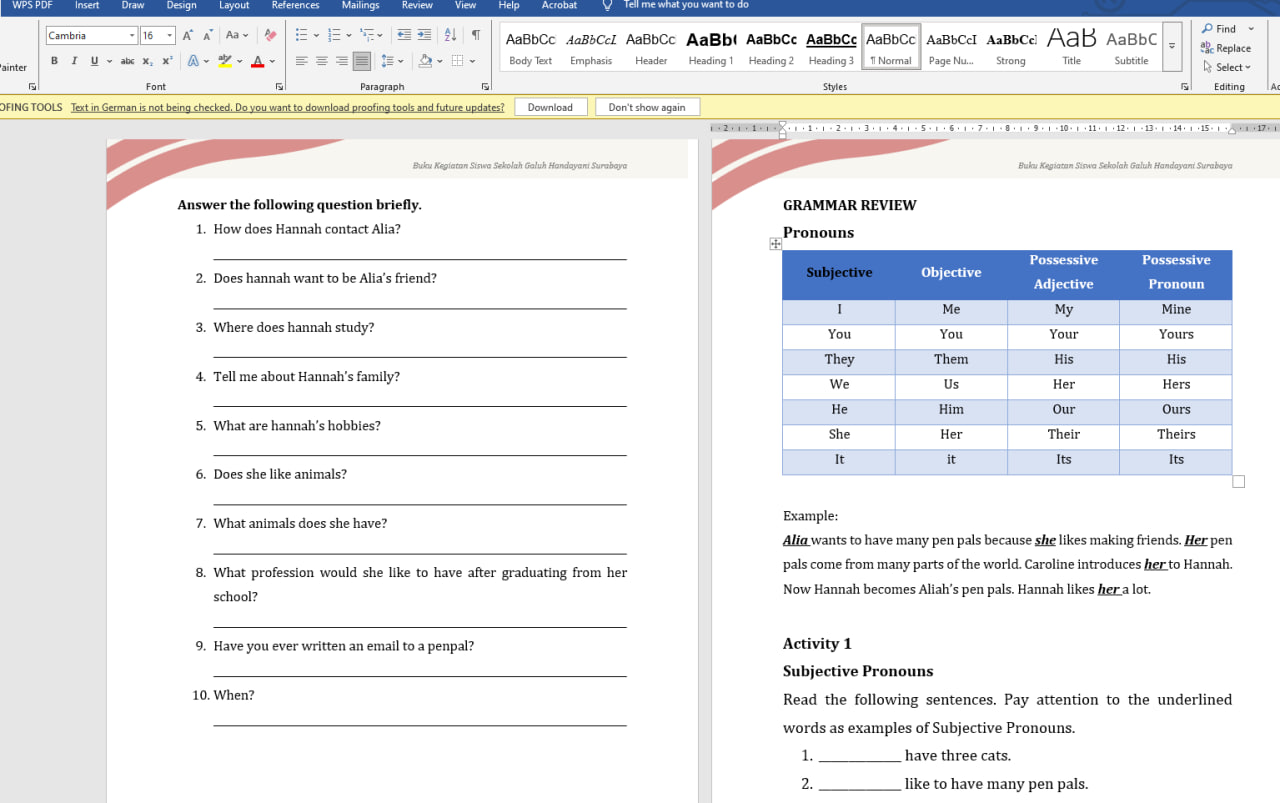Switch to the Mailings tab
This screenshot has height=803, width=1280.
[x=360, y=5]
